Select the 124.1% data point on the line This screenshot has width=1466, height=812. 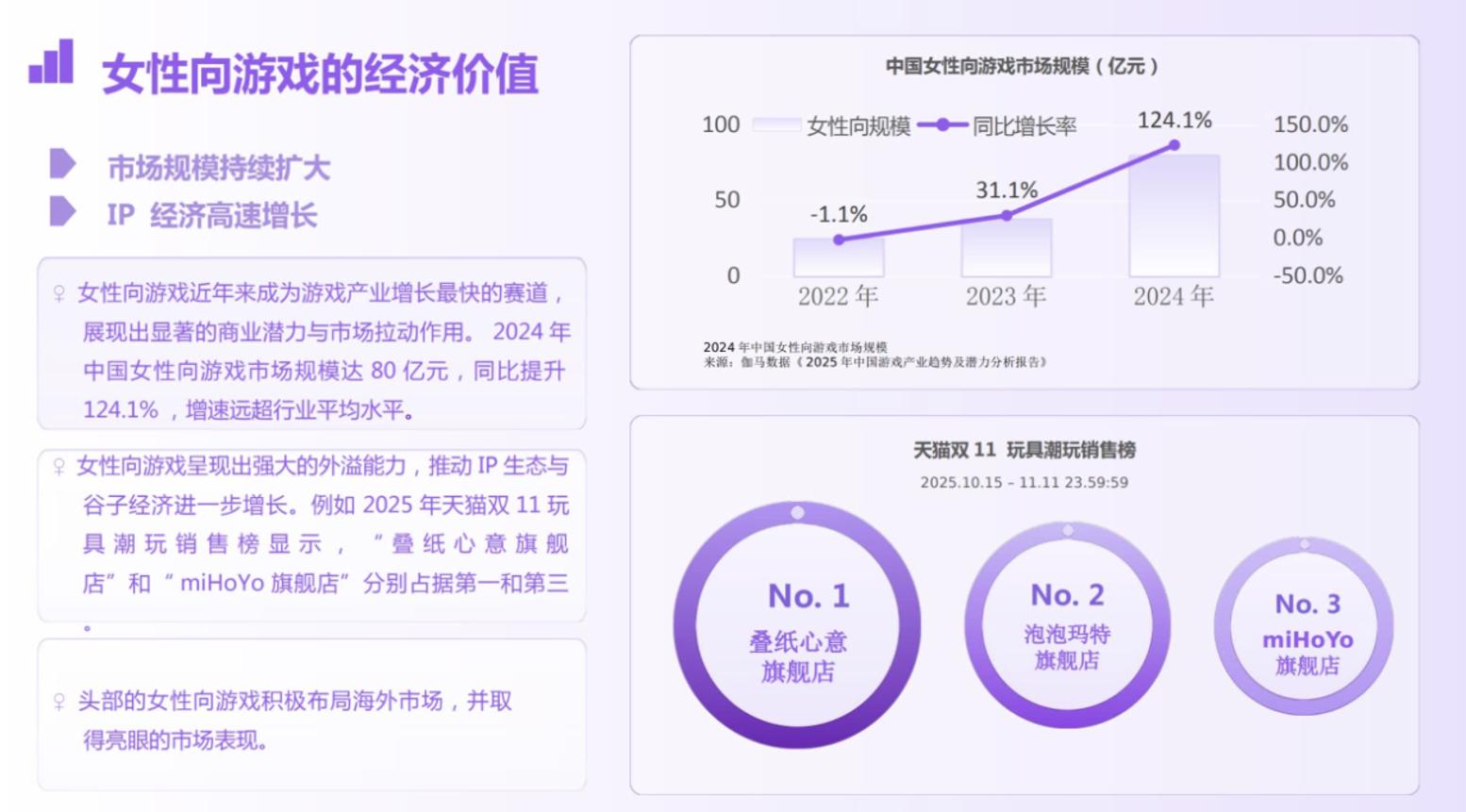click(1174, 144)
